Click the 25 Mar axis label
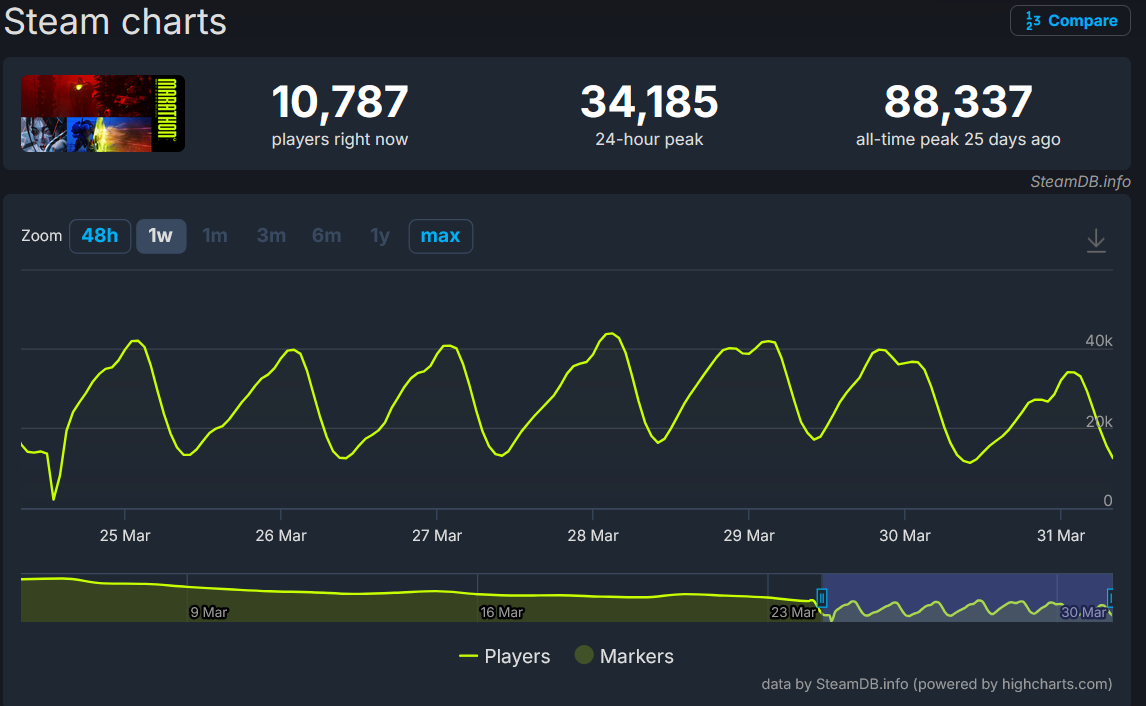 pos(125,536)
